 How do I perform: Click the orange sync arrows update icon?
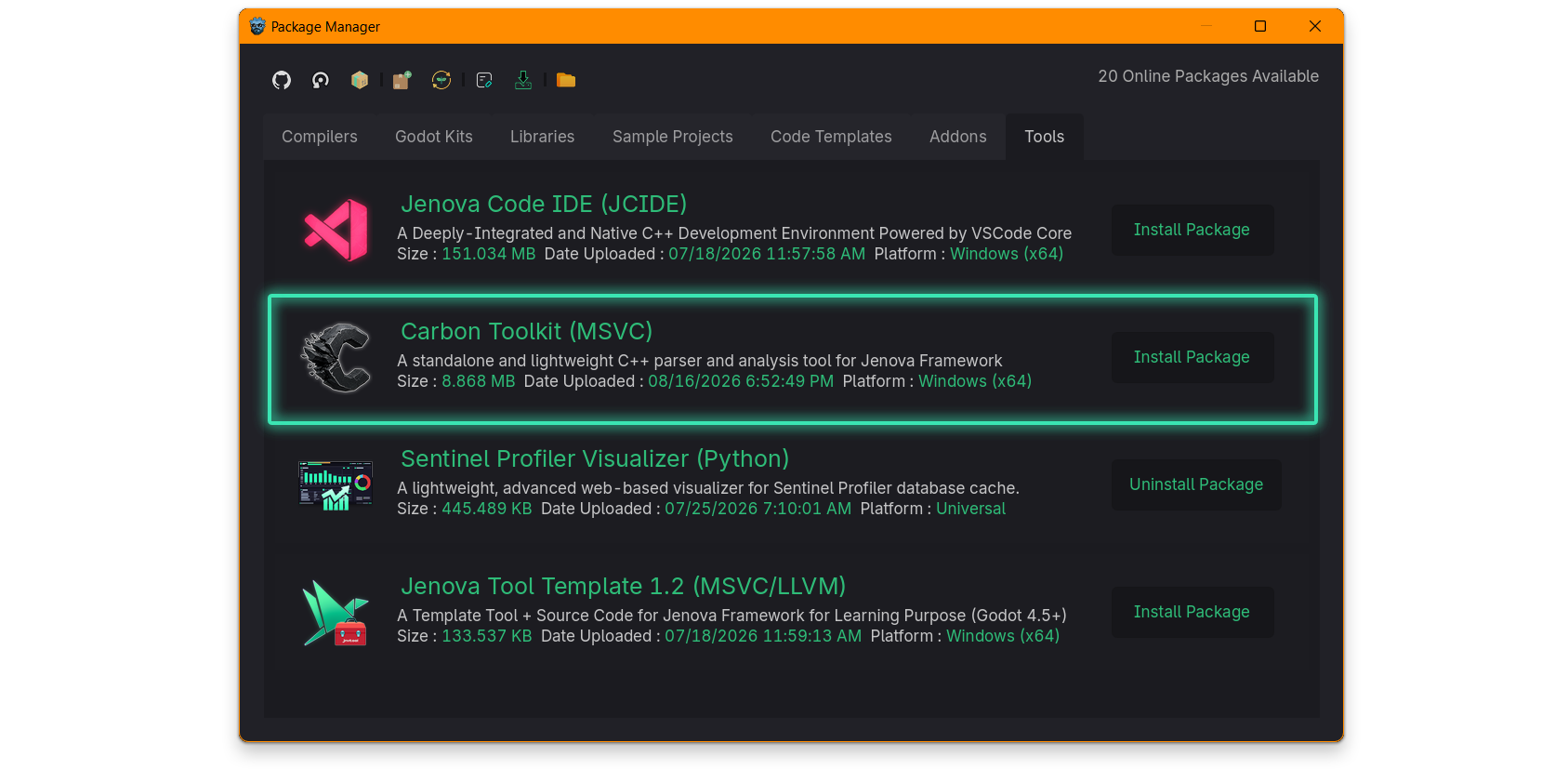coord(441,80)
